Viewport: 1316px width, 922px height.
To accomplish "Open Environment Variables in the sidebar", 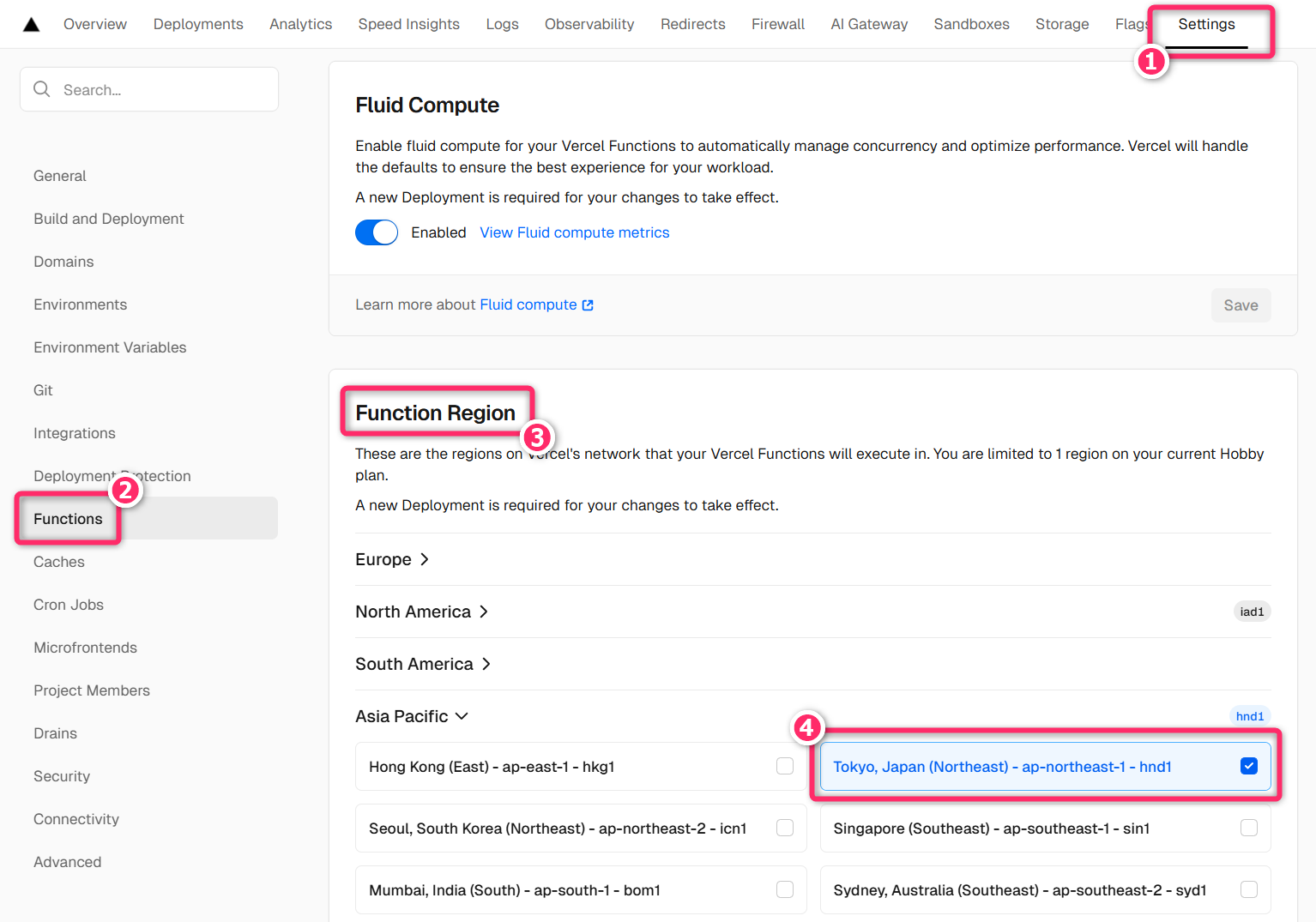I will pyautogui.click(x=110, y=347).
